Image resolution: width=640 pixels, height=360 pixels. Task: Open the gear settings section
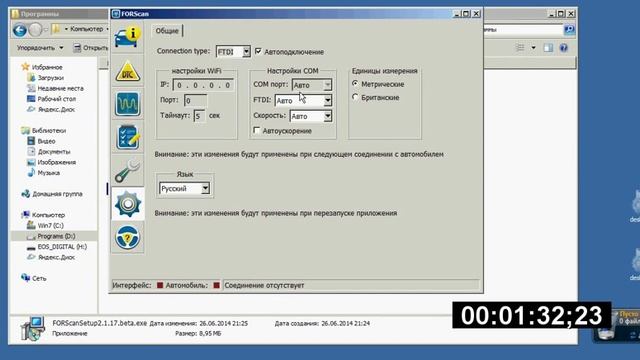(x=128, y=204)
